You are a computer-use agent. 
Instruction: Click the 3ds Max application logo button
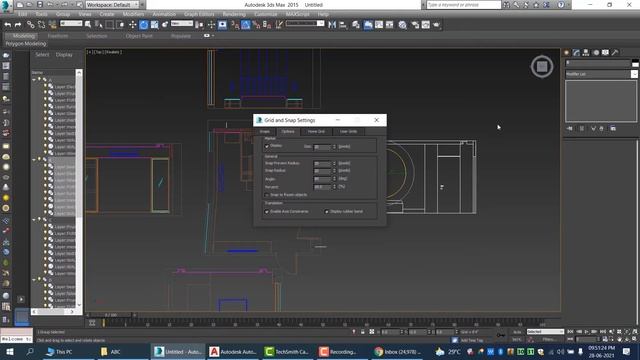pos(6,5)
